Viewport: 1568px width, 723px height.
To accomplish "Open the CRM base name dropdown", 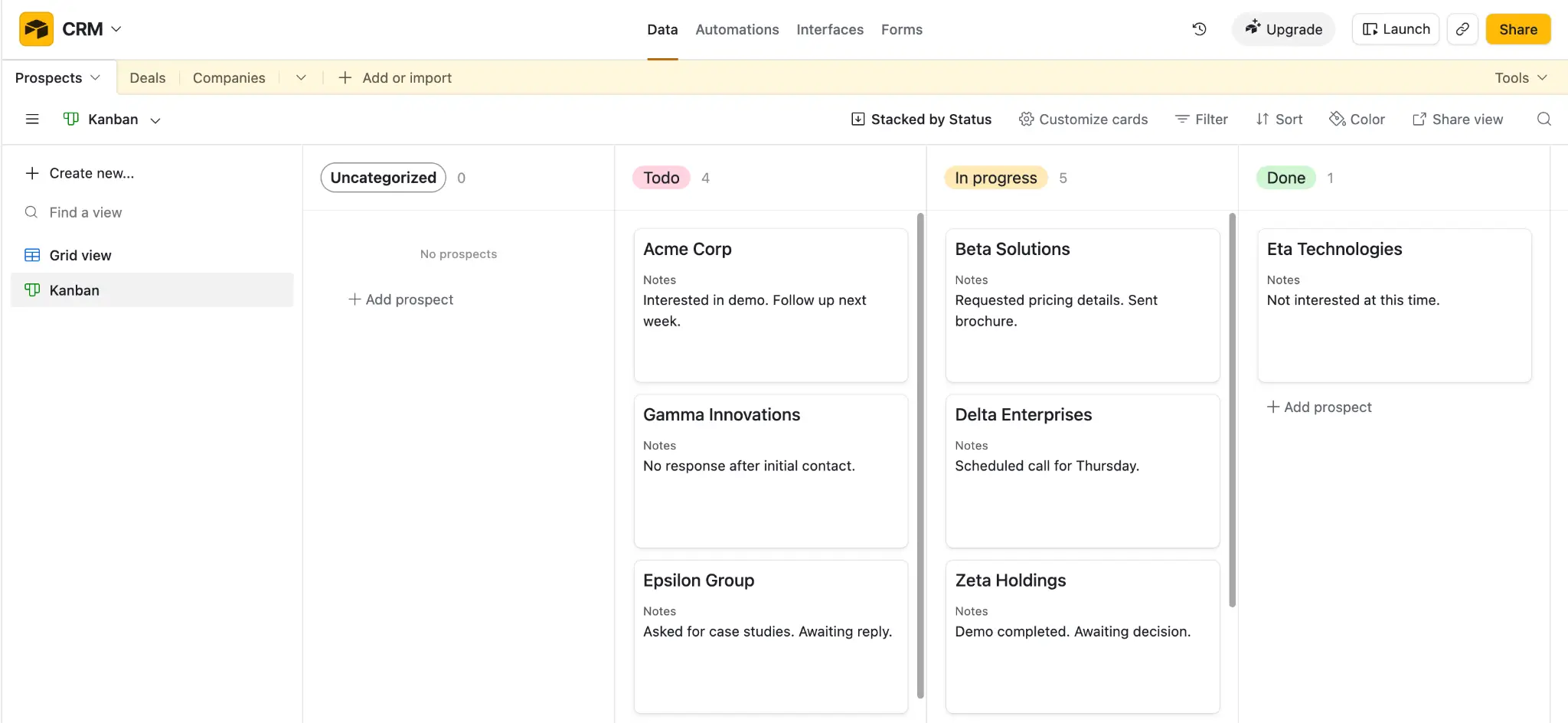I will click(92, 29).
